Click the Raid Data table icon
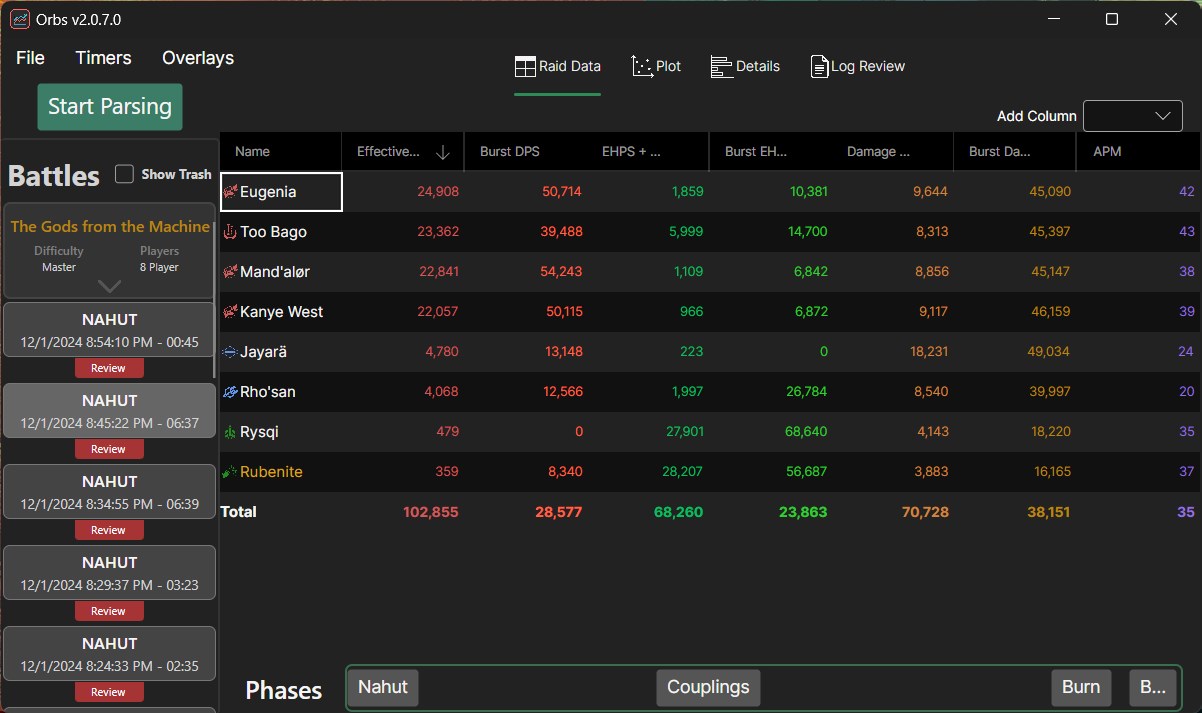 525,67
